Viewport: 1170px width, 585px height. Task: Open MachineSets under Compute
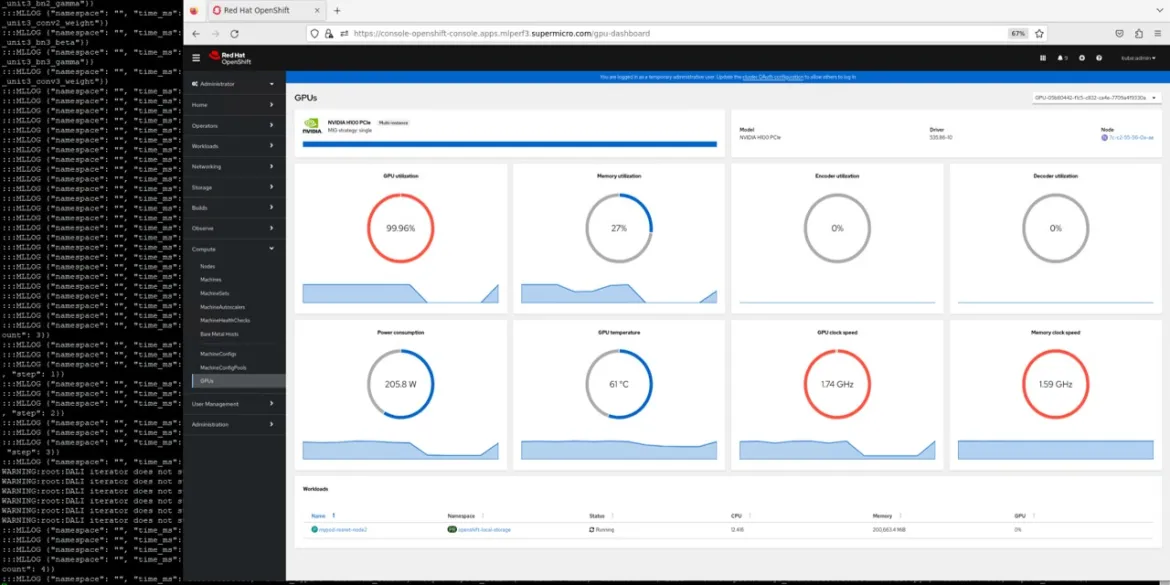pos(215,293)
